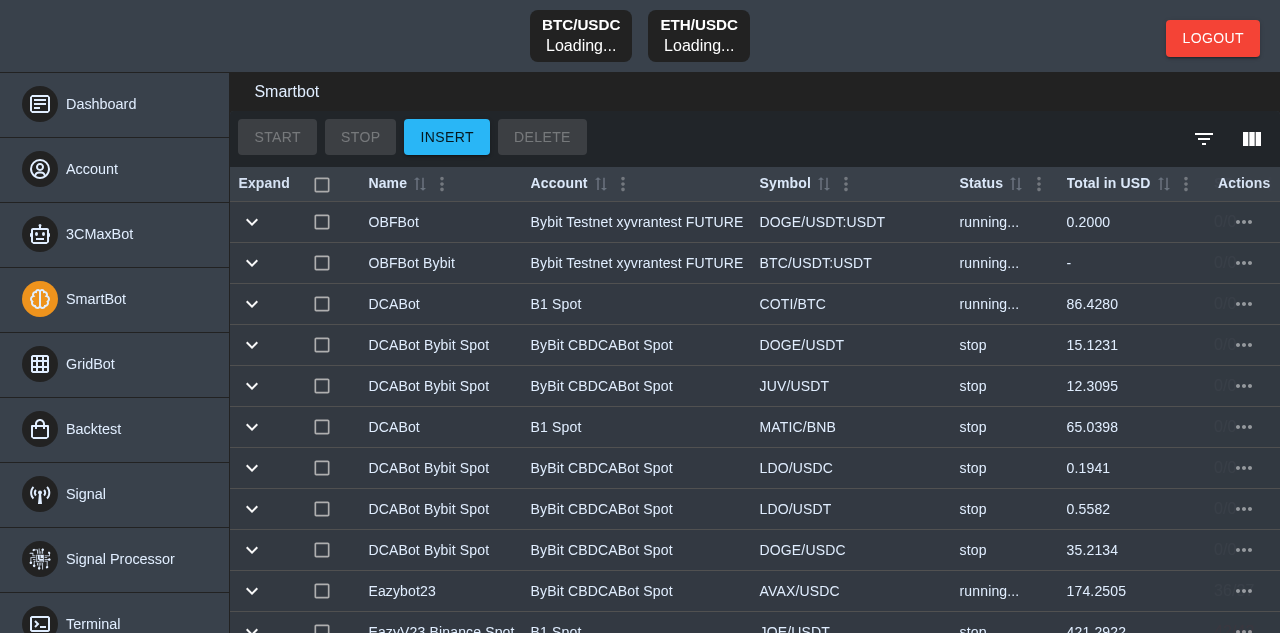The height and width of the screenshot is (633, 1280).
Task: Expand the COTI/BTC DCABot row
Action: coord(252,304)
